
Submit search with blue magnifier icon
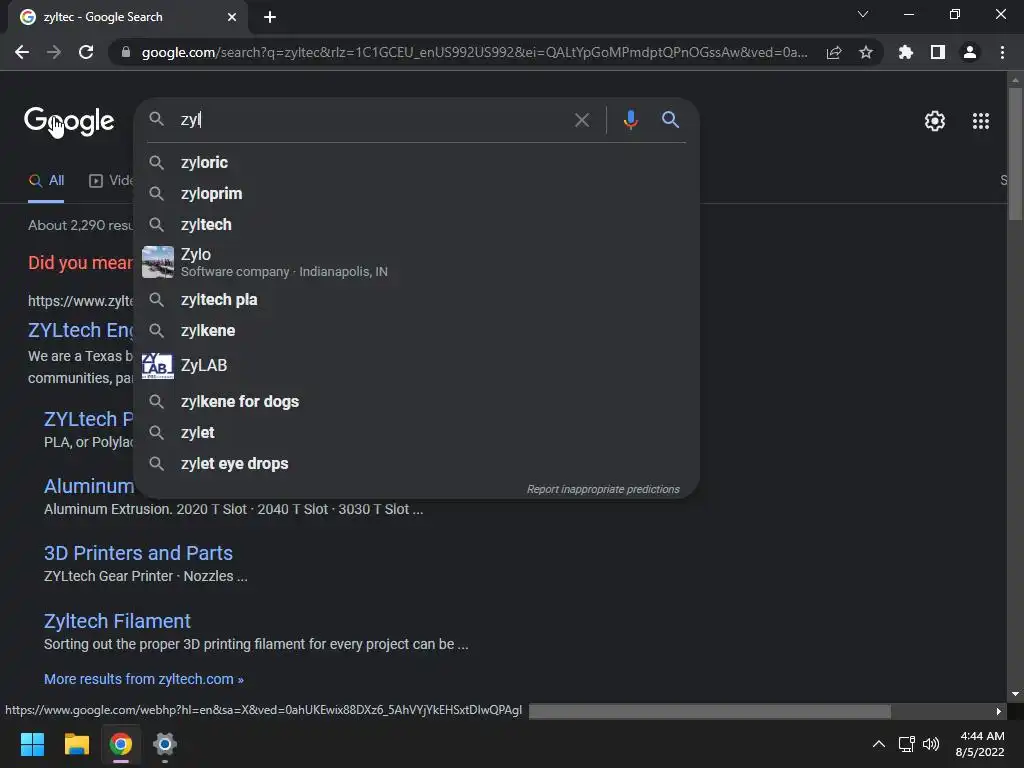click(x=670, y=120)
